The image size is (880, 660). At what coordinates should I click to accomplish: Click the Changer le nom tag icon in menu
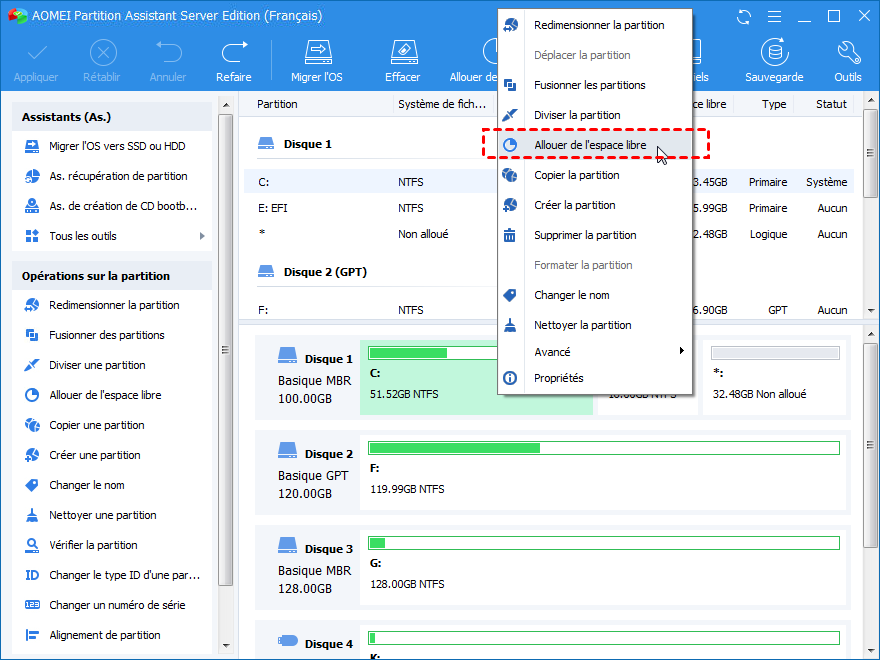(x=510, y=295)
